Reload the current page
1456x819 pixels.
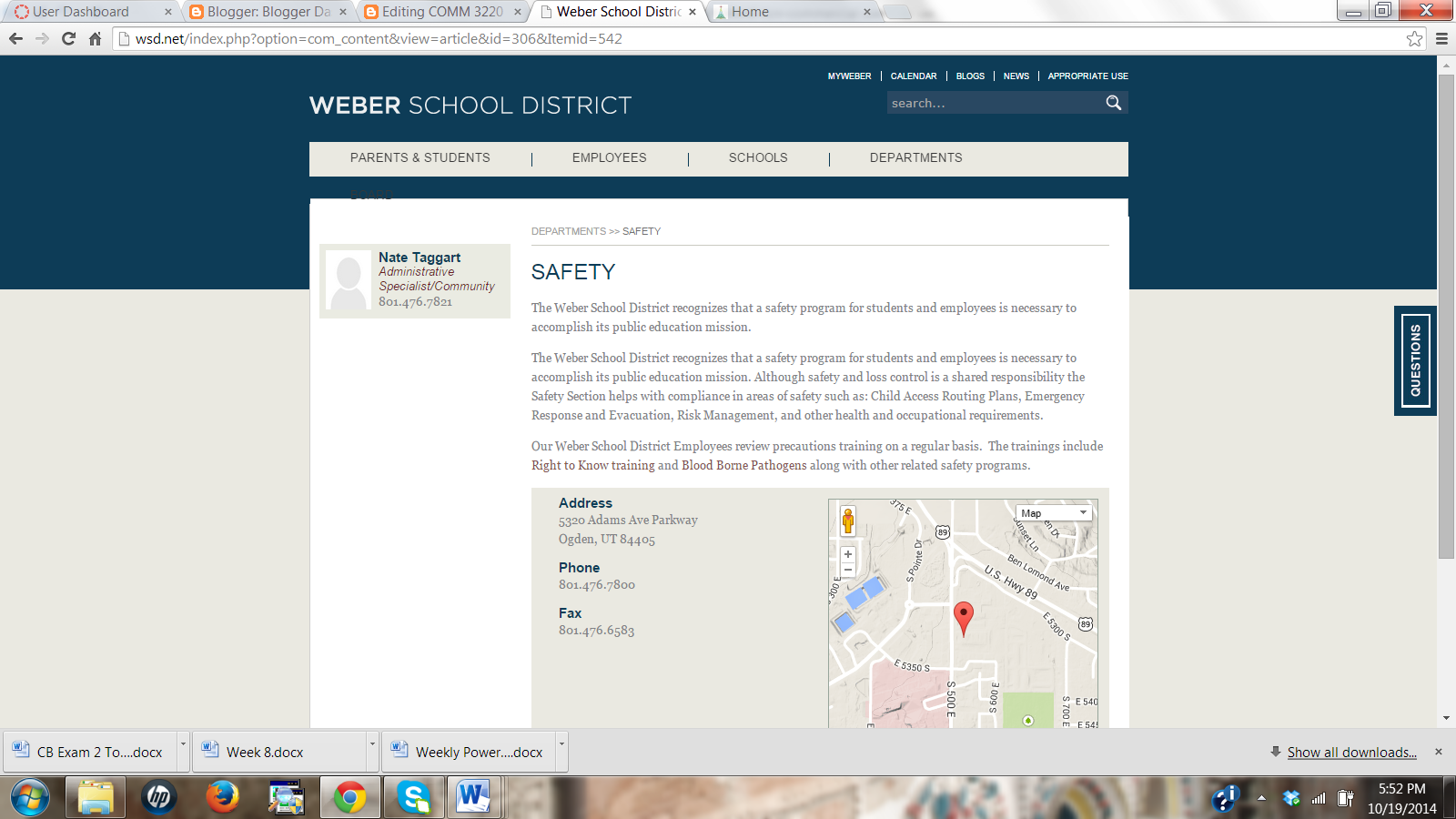click(x=68, y=39)
